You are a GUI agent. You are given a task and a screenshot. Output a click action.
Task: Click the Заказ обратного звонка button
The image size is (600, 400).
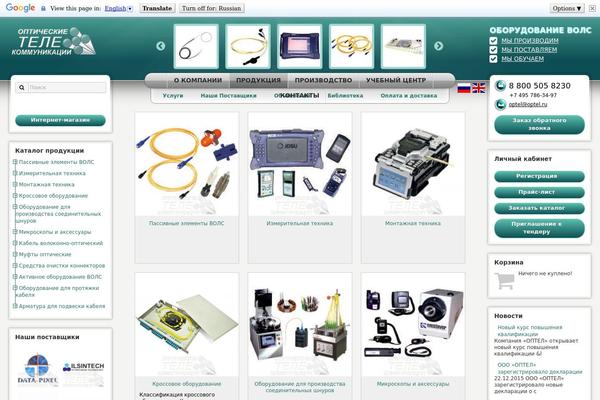[540, 124]
